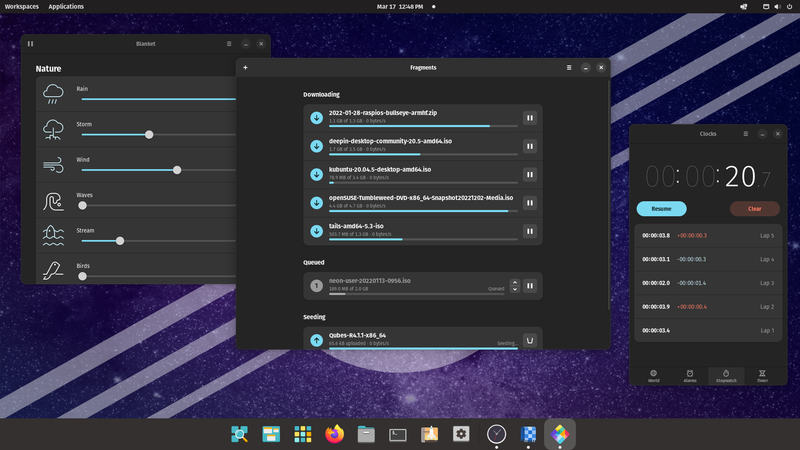
Task: Click the Wind sound icon
Action: 53,165
